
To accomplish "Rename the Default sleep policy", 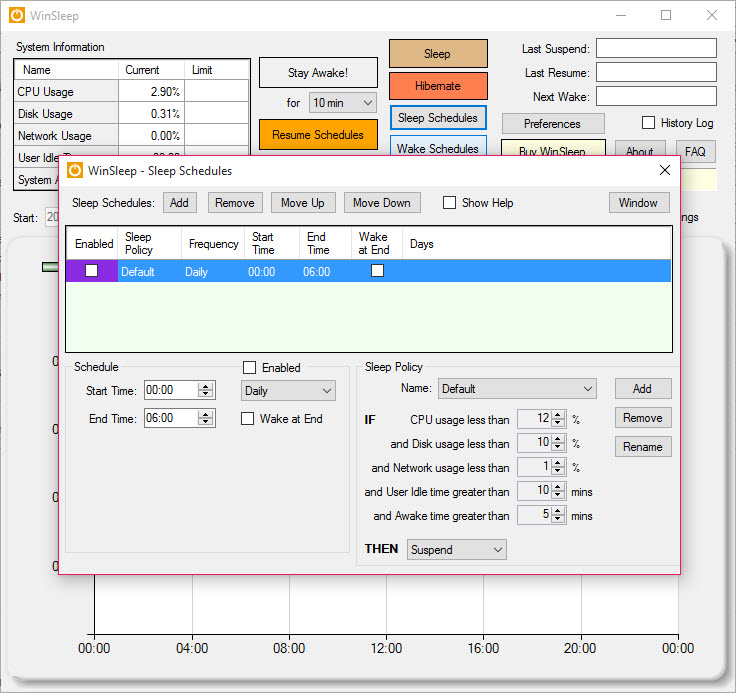I will click(x=643, y=447).
